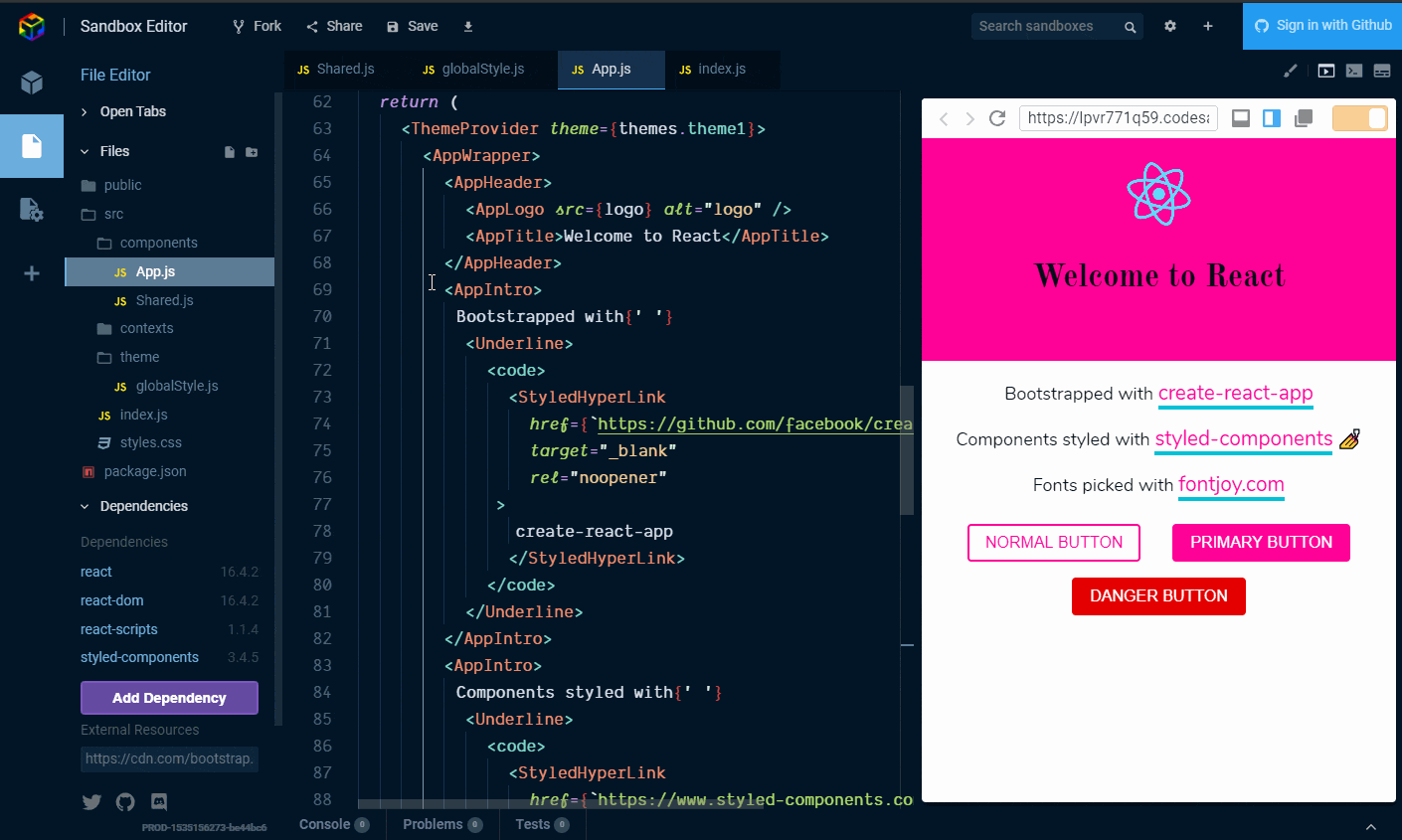Open Shared.js in the file tree

click(x=165, y=300)
